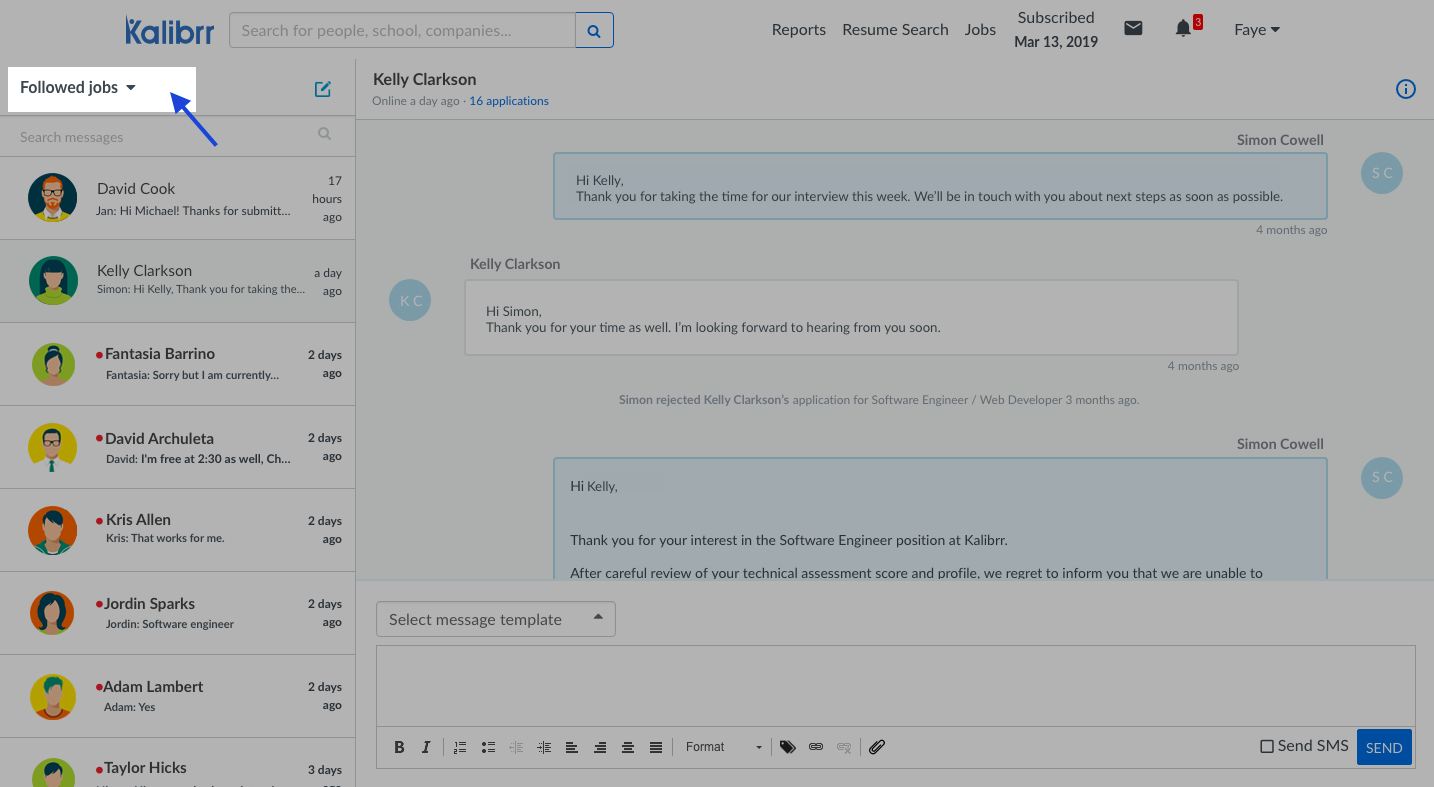Insert a numbered list
Image resolution: width=1434 pixels, height=787 pixels.
[x=460, y=747]
